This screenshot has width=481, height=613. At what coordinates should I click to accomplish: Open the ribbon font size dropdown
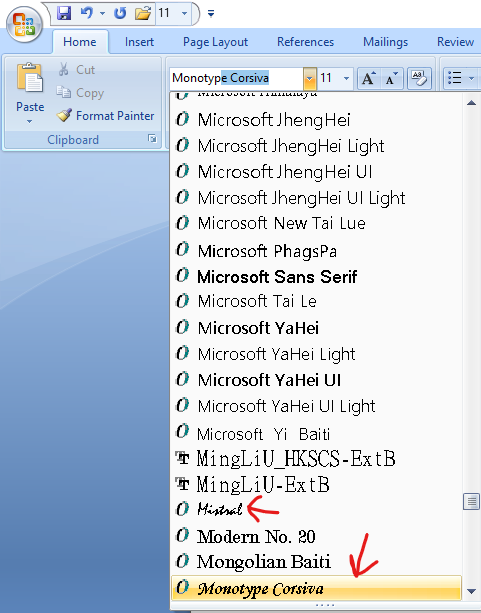tap(346, 78)
